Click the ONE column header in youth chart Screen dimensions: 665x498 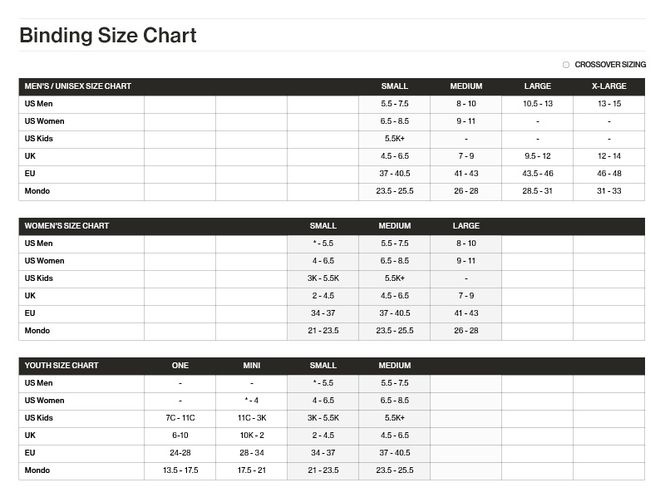point(180,365)
